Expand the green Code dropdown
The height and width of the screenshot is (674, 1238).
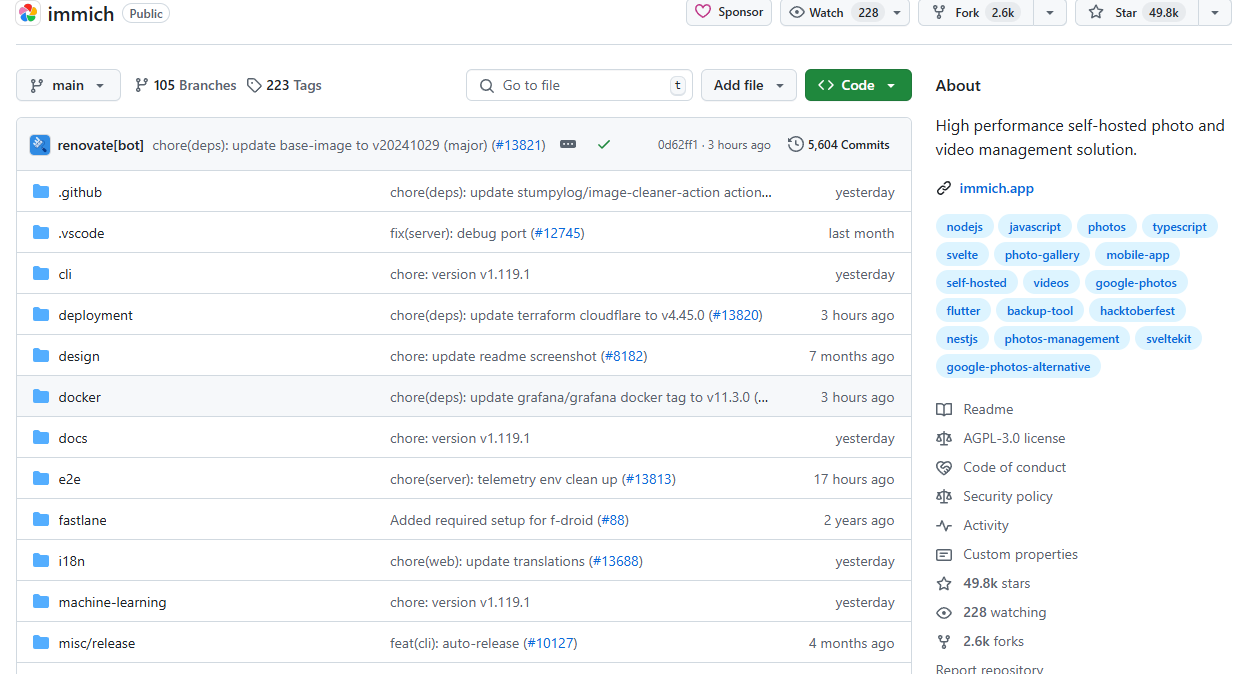pyautogui.click(x=857, y=86)
